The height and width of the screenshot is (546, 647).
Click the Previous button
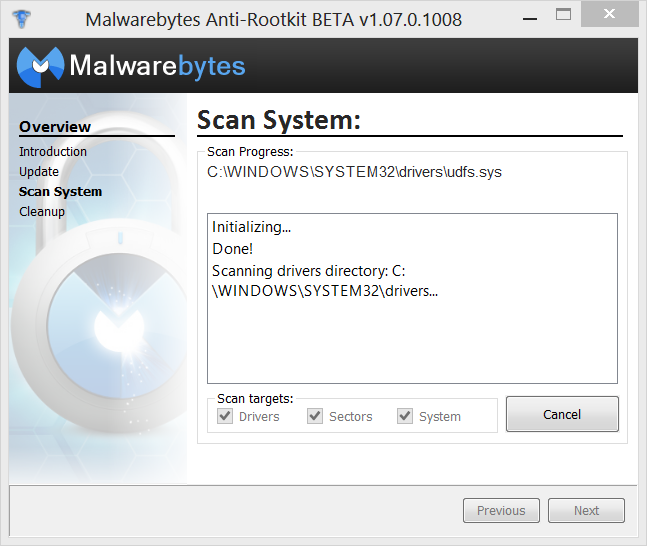click(501, 511)
